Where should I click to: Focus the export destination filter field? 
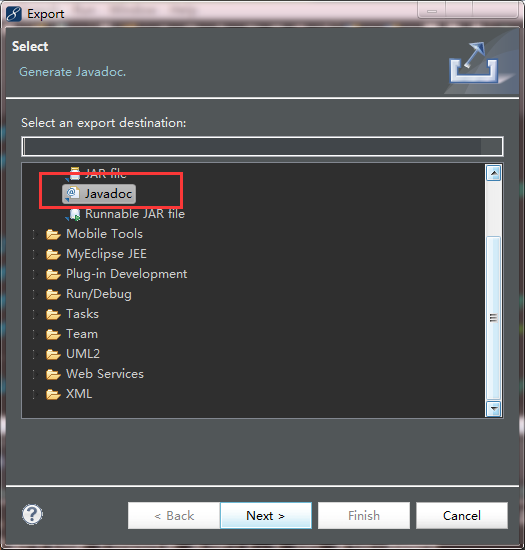pyautogui.click(x=262, y=146)
